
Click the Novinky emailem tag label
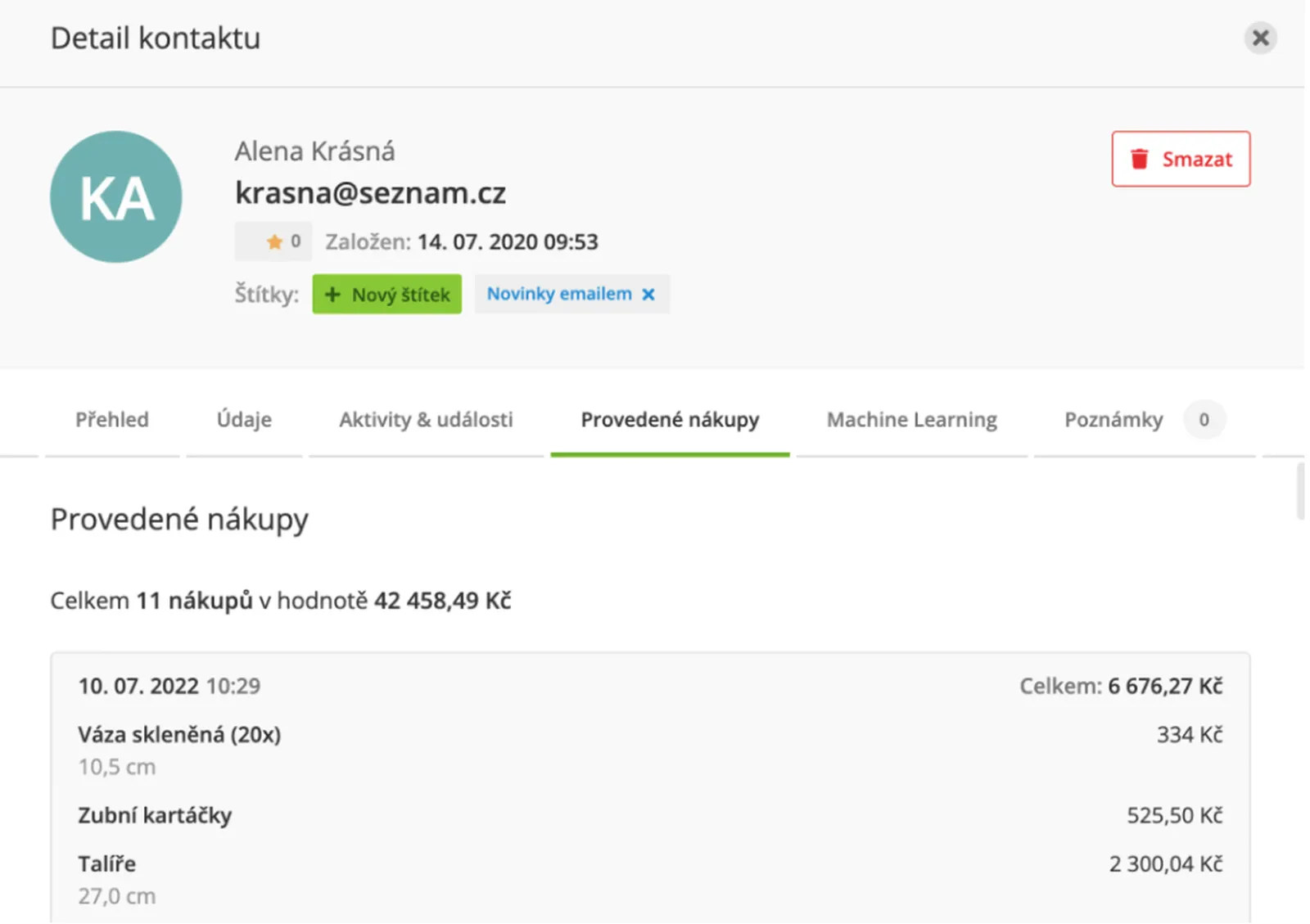(559, 294)
